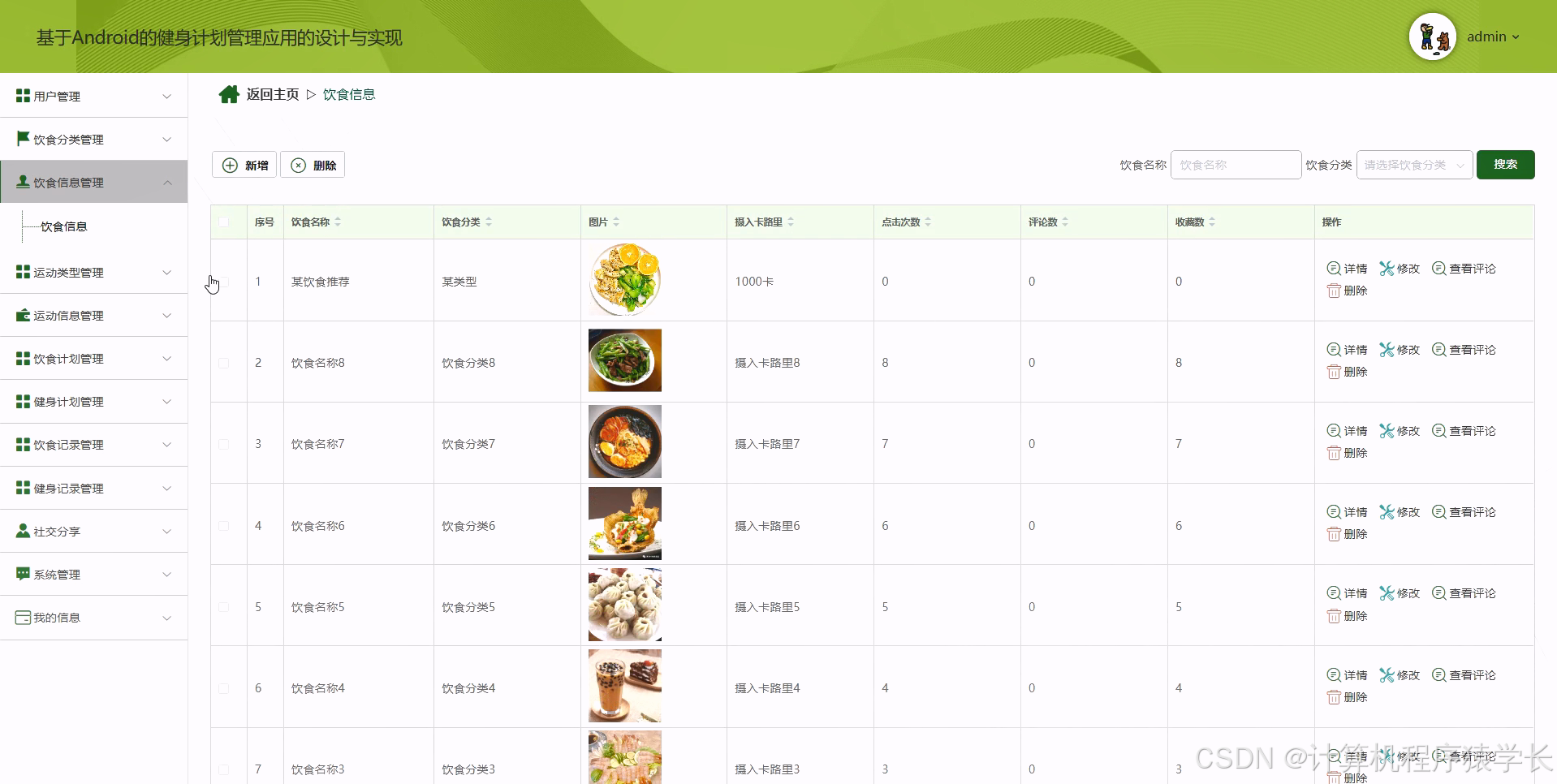Open 详情 for 饮食名称8
This screenshot has height=784, width=1557.
pyautogui.click(x=1347, y=350)
